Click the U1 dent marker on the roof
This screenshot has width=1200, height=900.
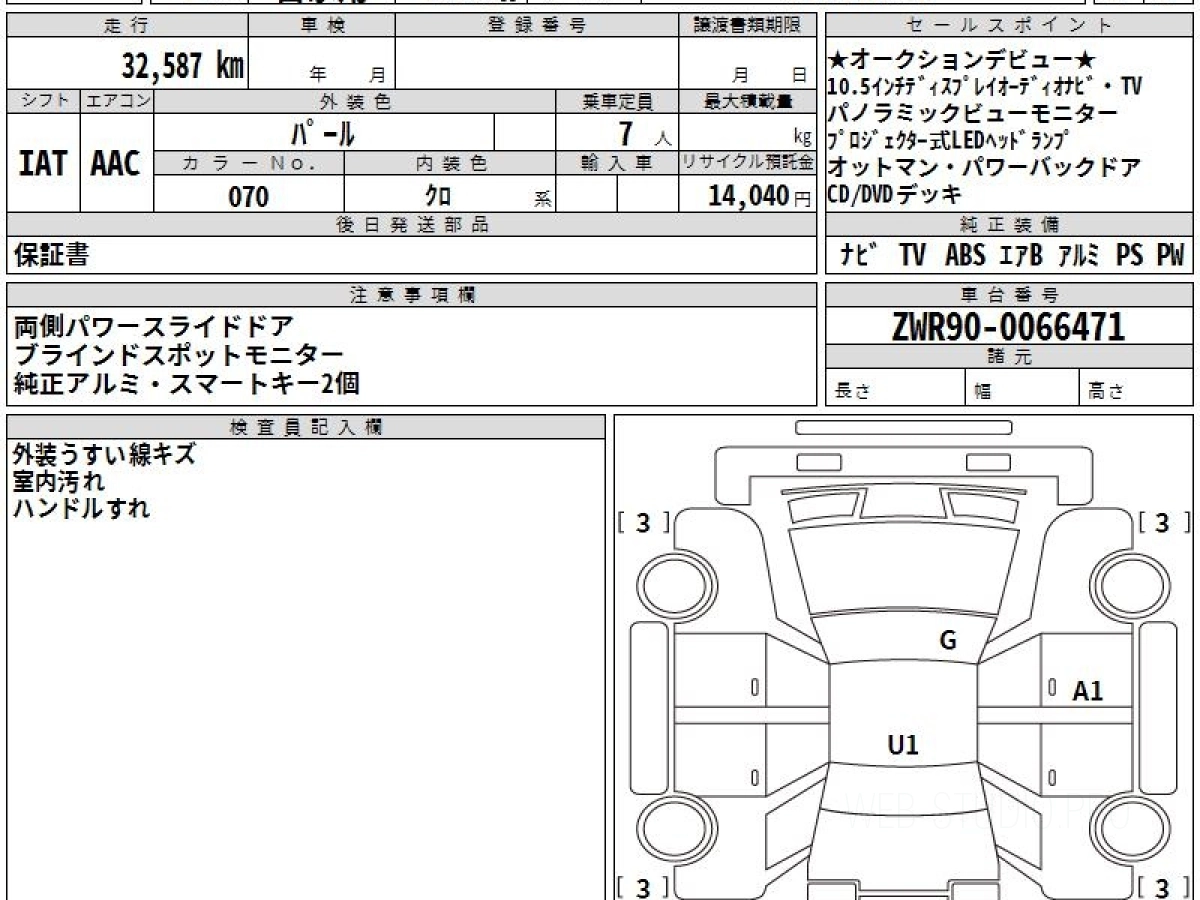903,744
